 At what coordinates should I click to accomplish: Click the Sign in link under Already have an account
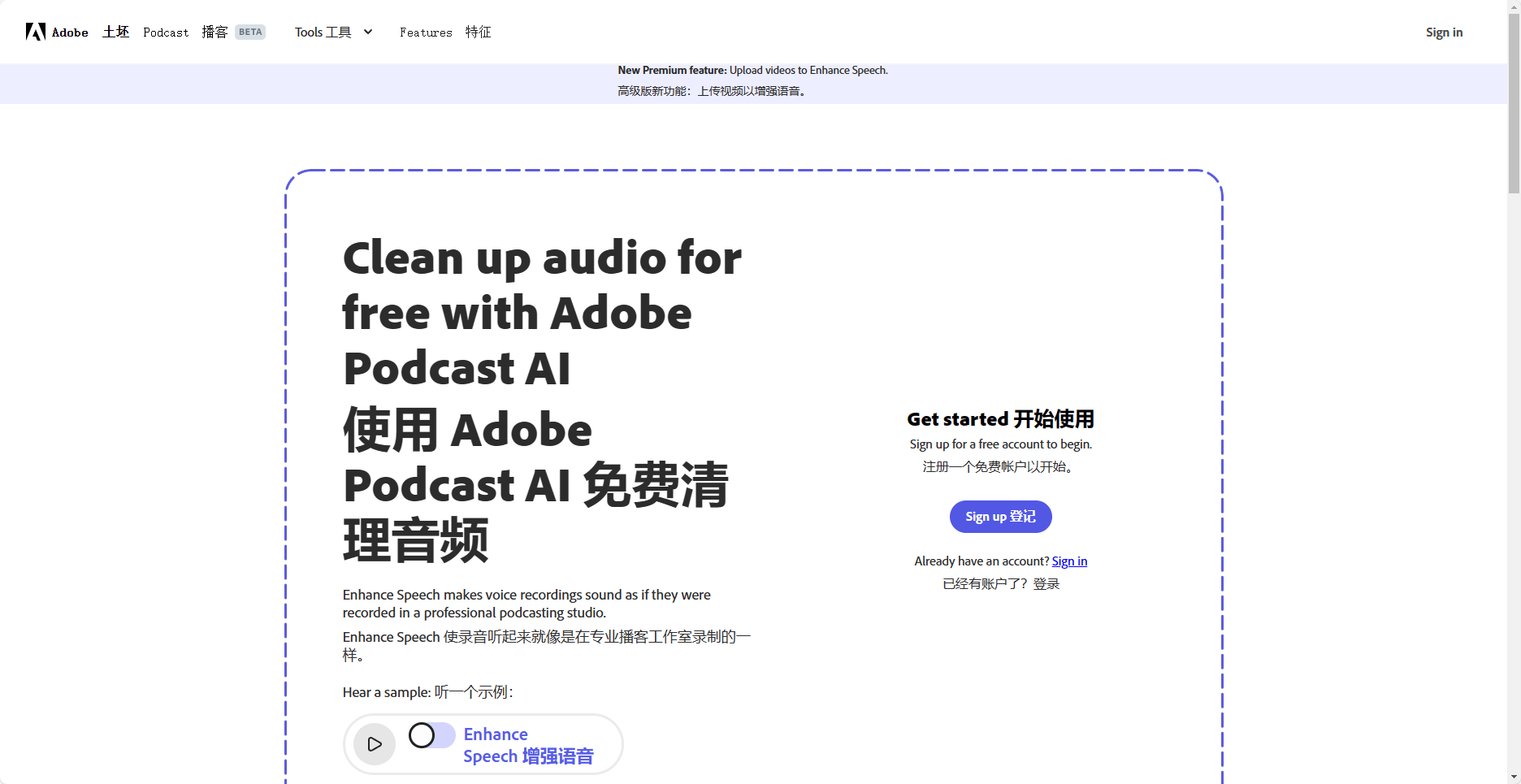1068,561
